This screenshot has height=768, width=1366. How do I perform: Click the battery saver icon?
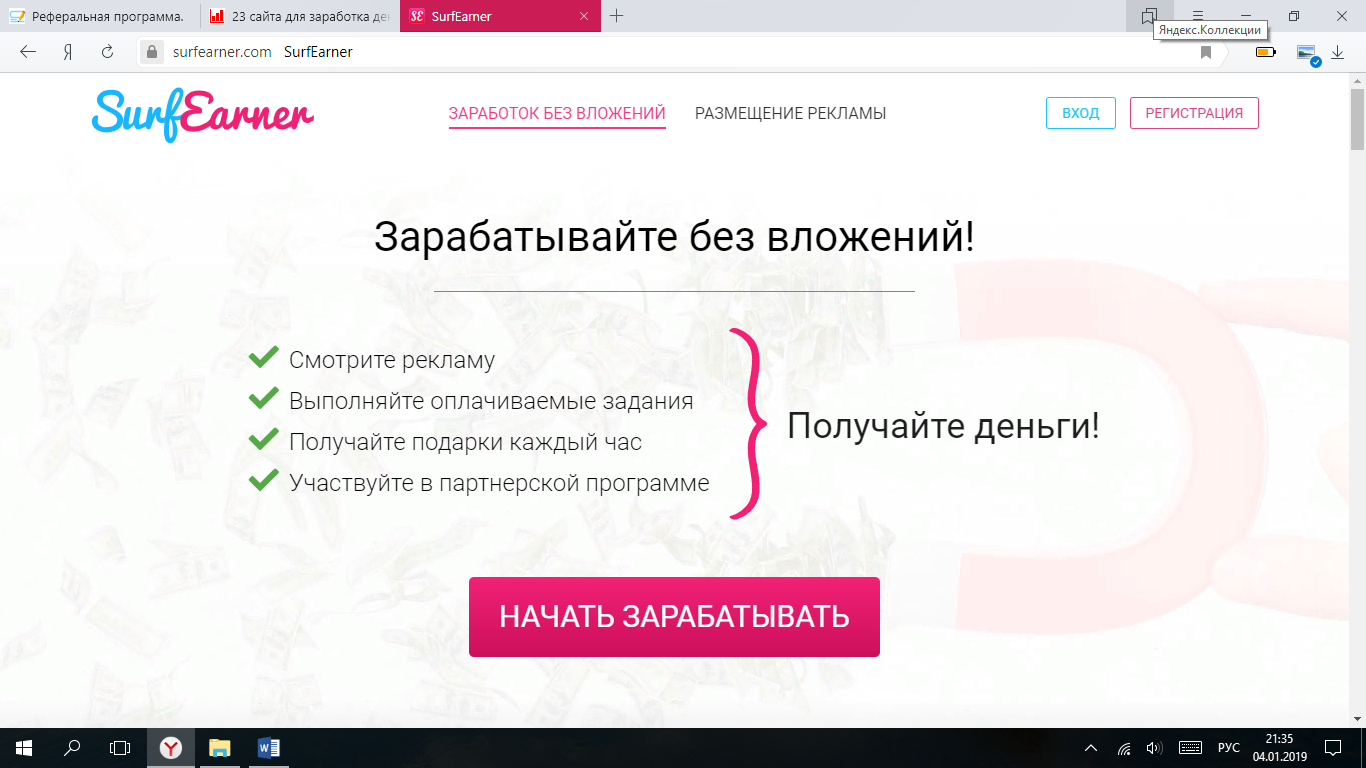coord(1266,52)
